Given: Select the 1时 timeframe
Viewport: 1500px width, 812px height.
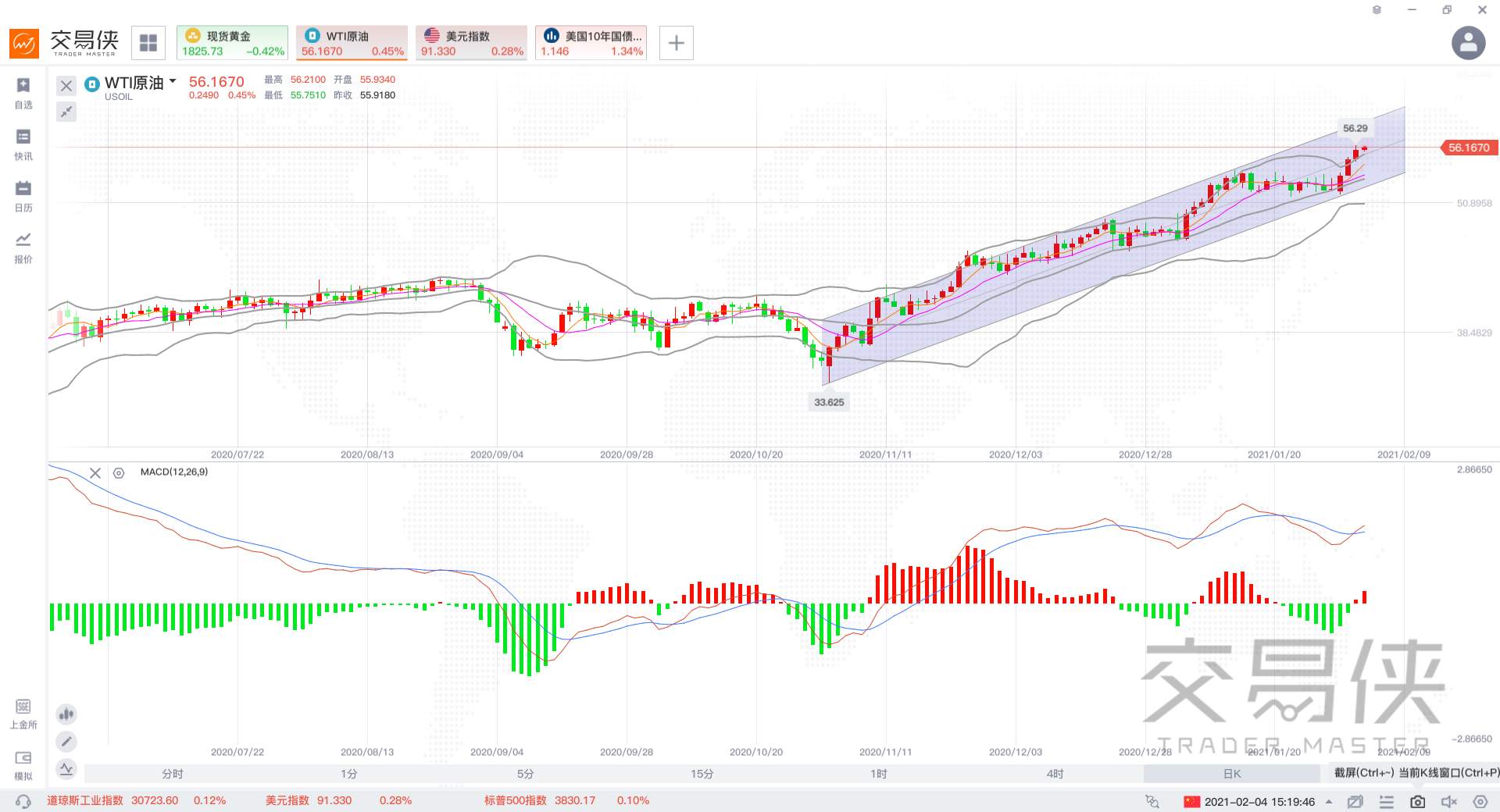Looking at the screenshot, I should point(879,774).
